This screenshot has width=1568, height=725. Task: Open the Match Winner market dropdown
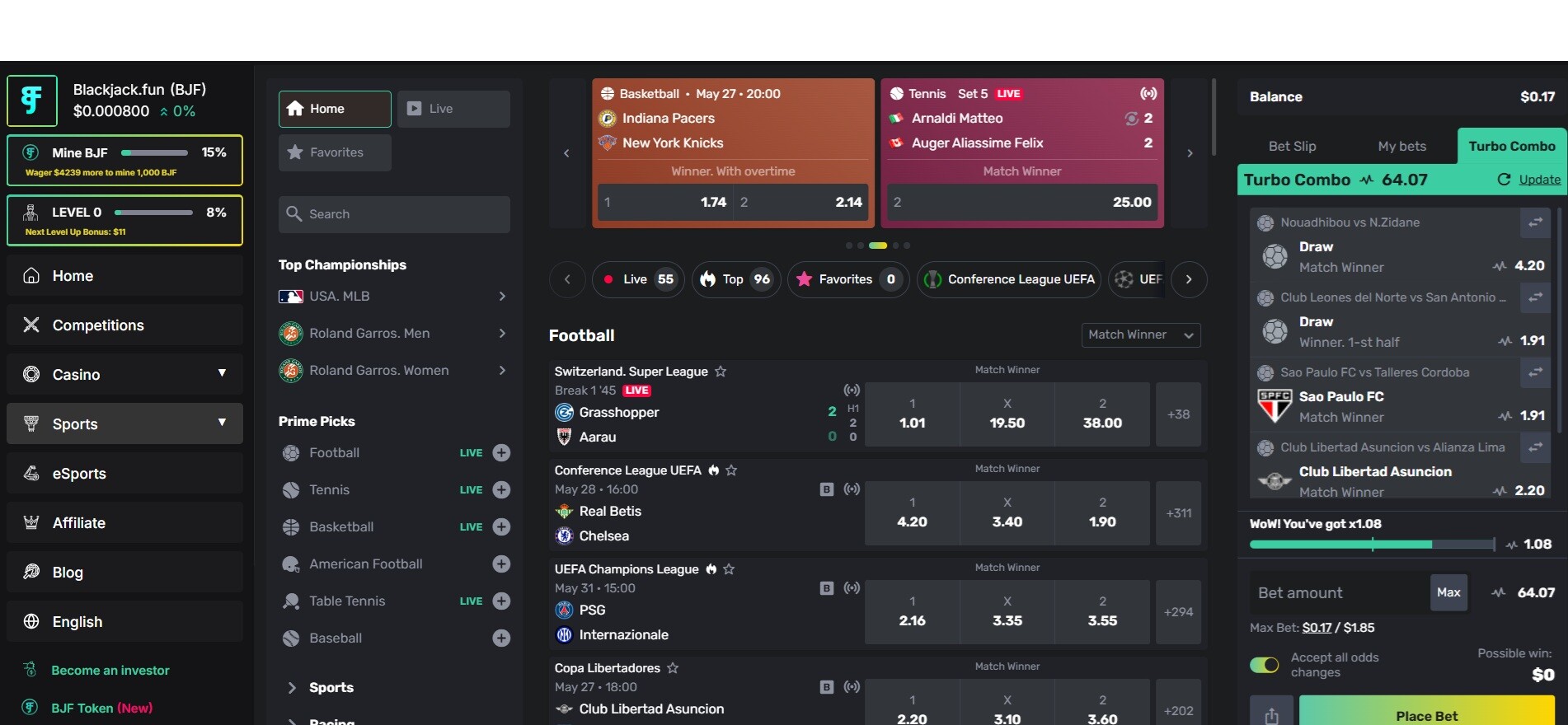(1141, 334)
